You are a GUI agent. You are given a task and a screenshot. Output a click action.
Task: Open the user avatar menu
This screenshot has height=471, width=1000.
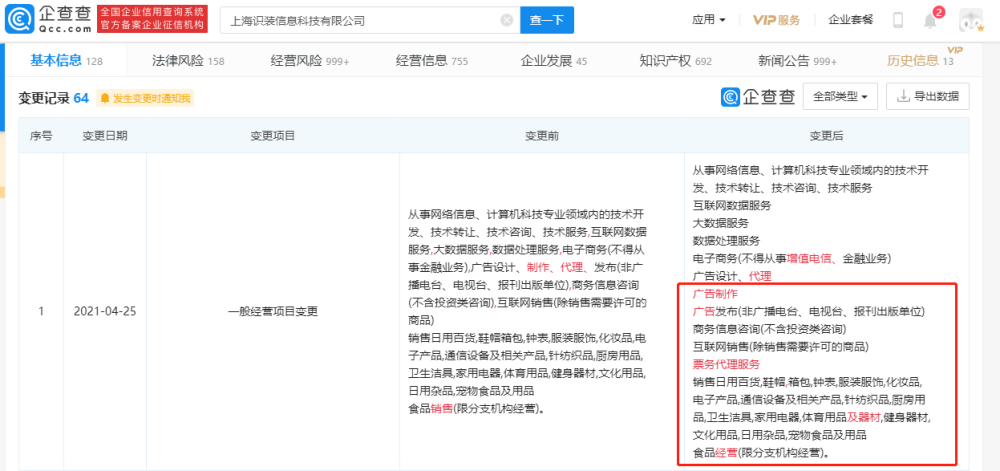(x=971, y=20)
